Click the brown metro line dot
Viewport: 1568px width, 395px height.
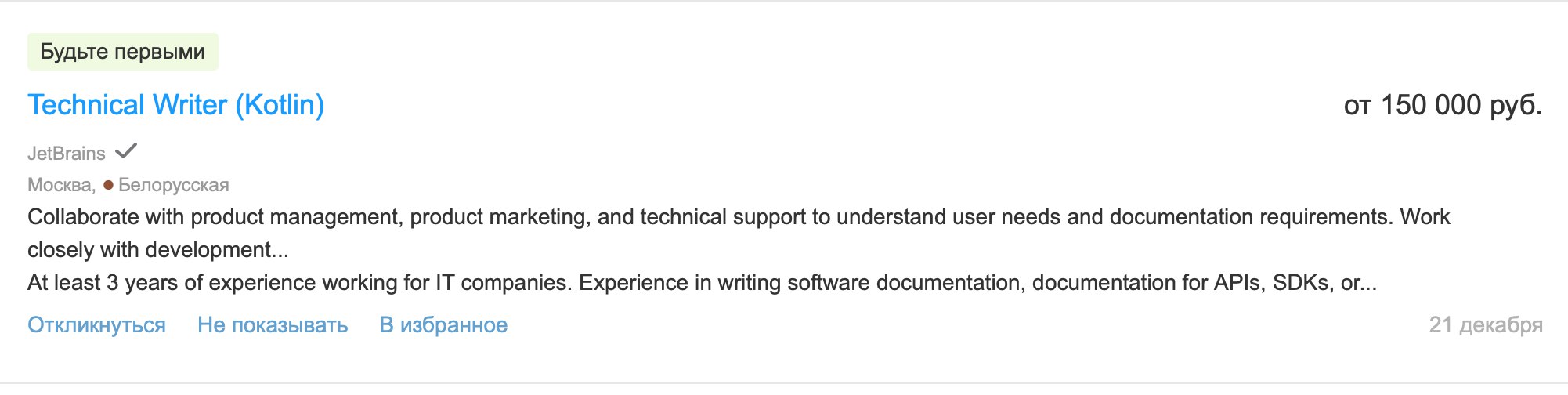coord(108,186)
